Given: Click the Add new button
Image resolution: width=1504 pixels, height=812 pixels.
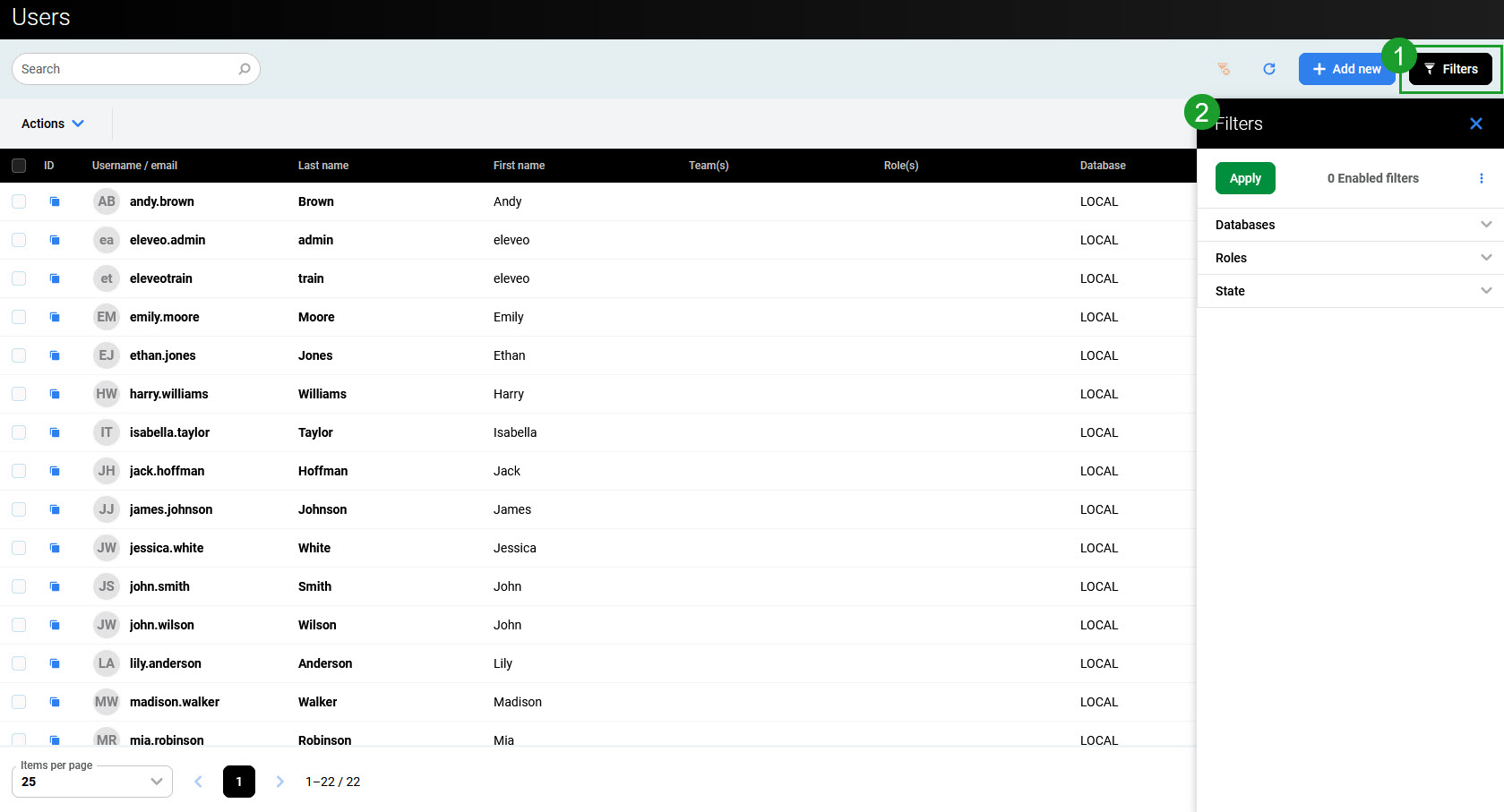Looking at the screenshot, I should point(1346,69).
